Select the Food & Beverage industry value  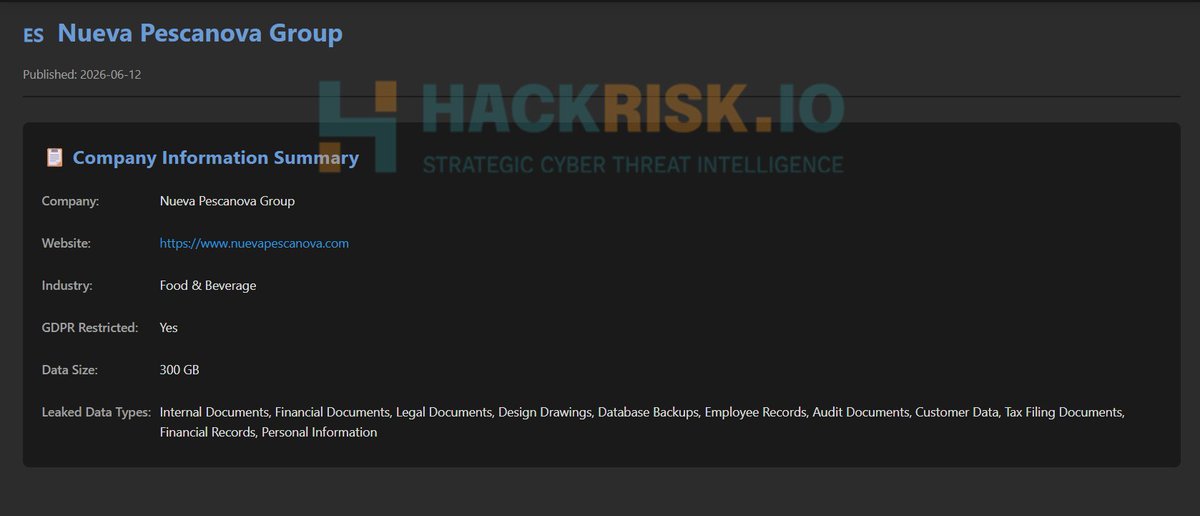coord(208,285)
